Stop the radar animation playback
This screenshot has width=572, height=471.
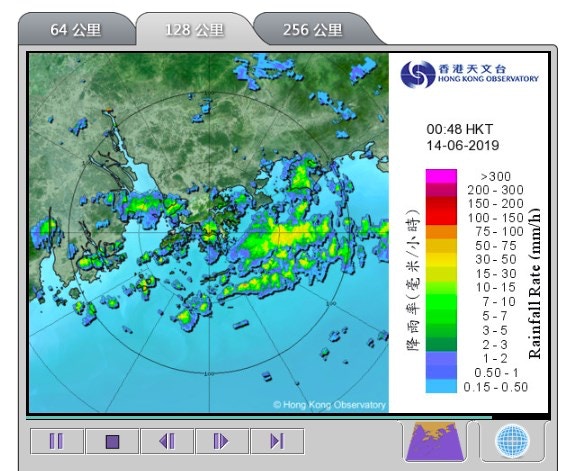click(x=112, y=441)
